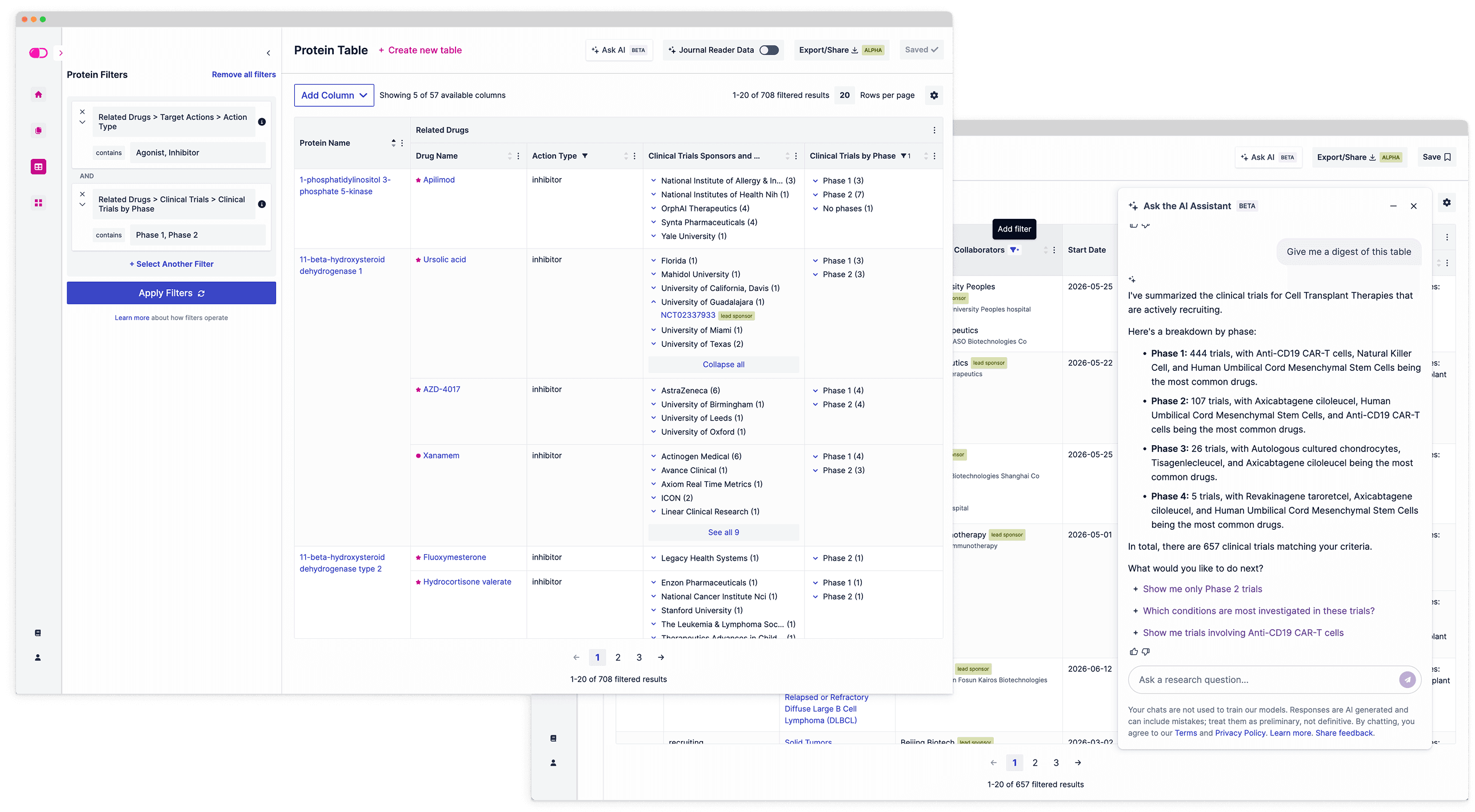This screenshot has height=812, width=1475.
Task: Open the Drug Name column options menu
Action: [518, 156]
